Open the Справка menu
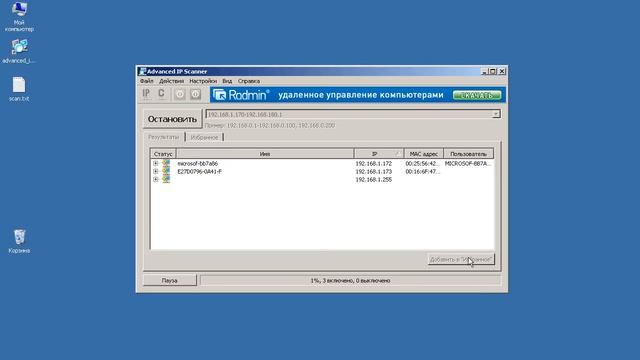640x360 pixels. point(249,81)
